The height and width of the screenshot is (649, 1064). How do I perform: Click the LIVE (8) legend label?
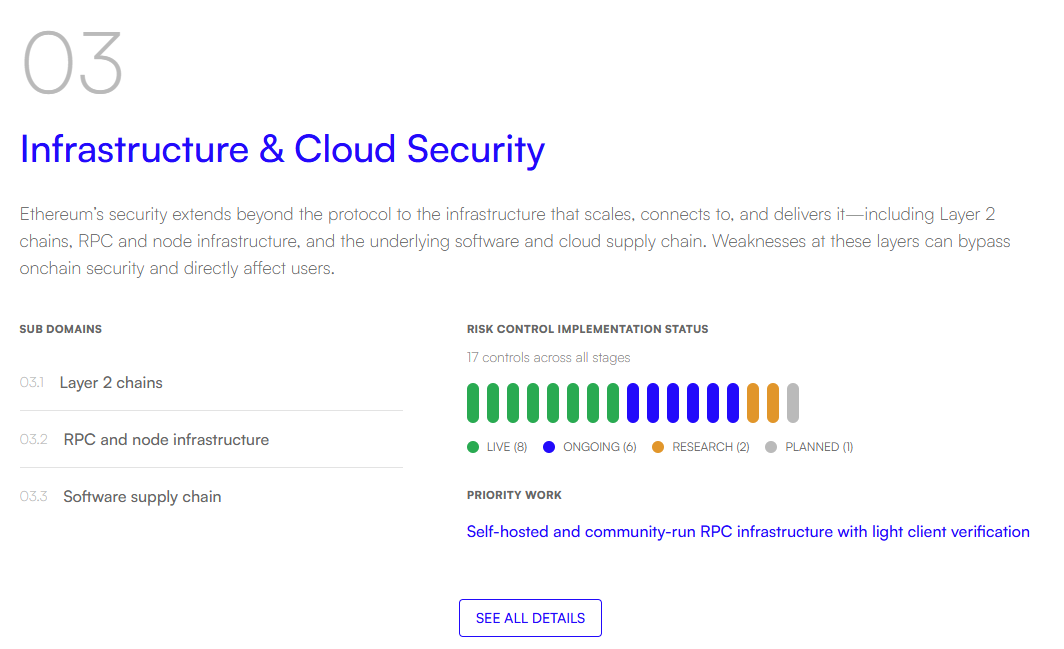[x=506, y=447]
